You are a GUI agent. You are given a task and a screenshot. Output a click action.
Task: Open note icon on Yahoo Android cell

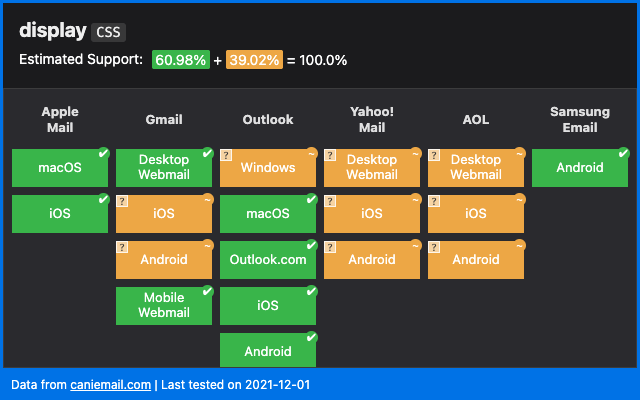coord(330,247)
